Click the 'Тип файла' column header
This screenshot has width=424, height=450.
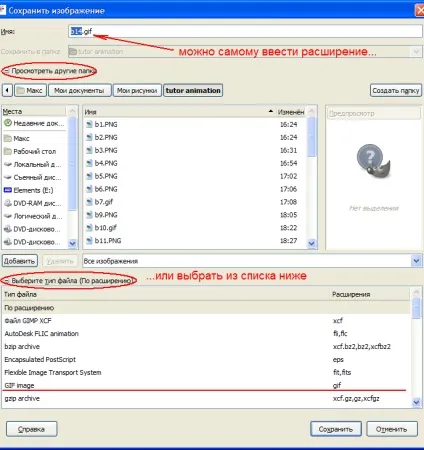166,294
